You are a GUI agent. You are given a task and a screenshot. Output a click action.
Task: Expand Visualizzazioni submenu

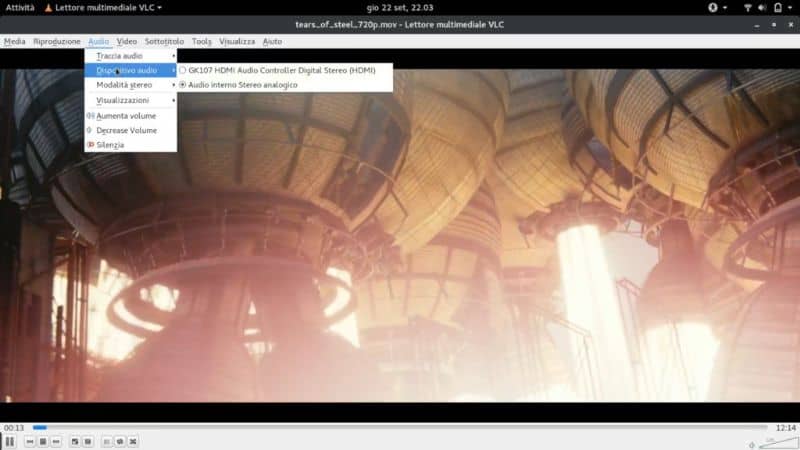tap(131, 100)
